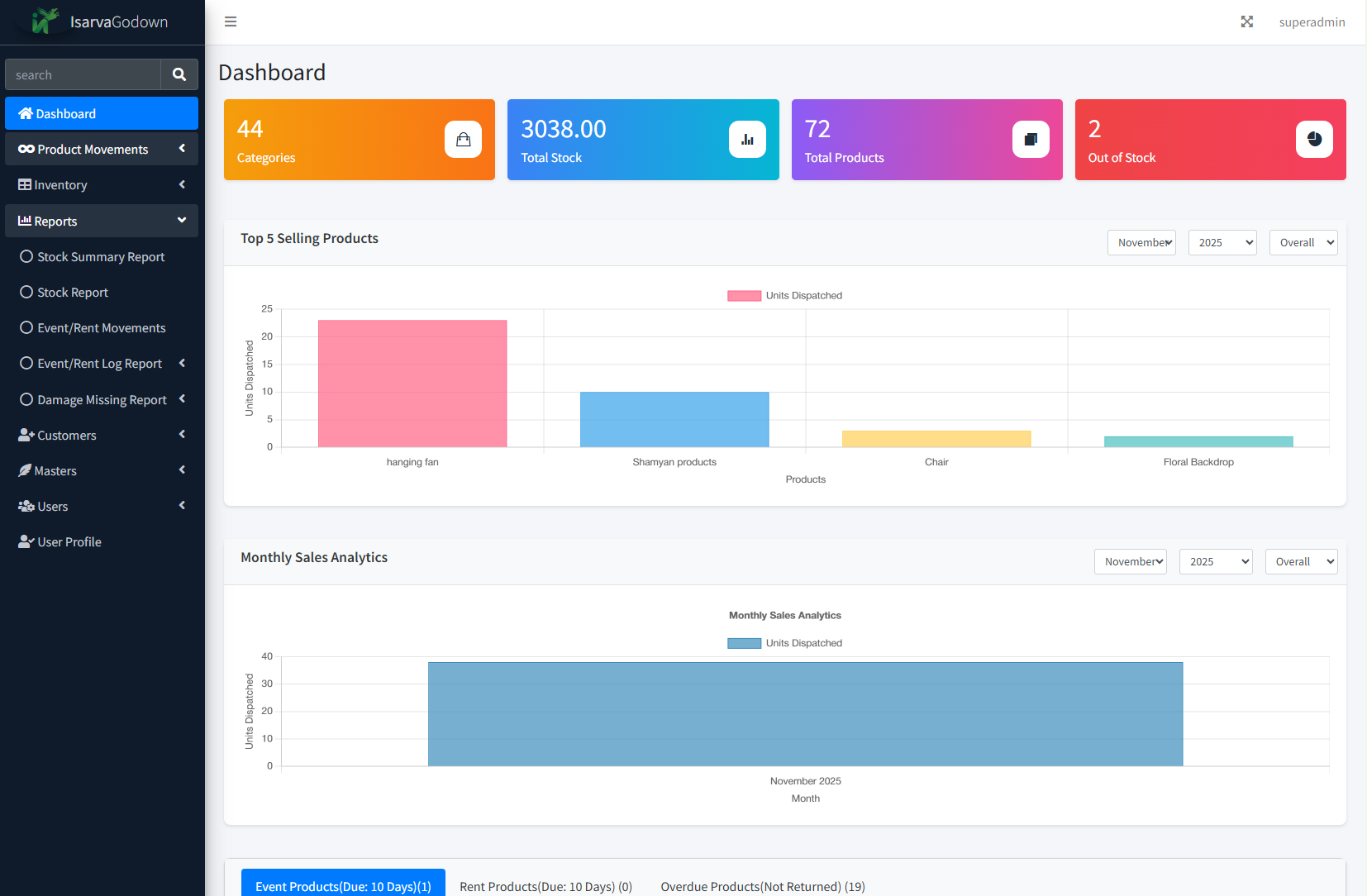Click the Chair bar in chart
Viewport: 1367px width, 896px height.
coord(936,439)
